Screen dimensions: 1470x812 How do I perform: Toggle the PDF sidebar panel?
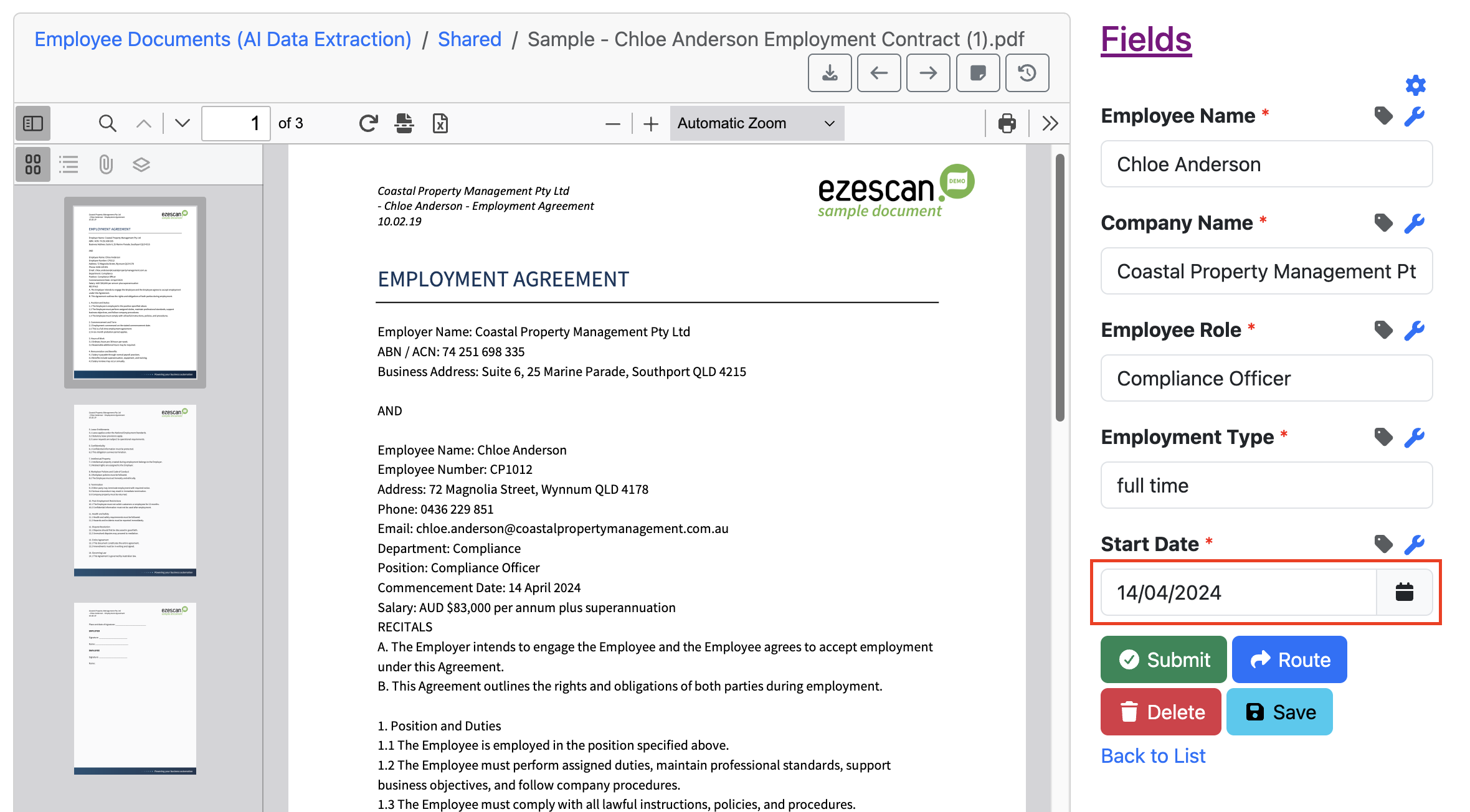pyautogui.click(x=33, y=123)
